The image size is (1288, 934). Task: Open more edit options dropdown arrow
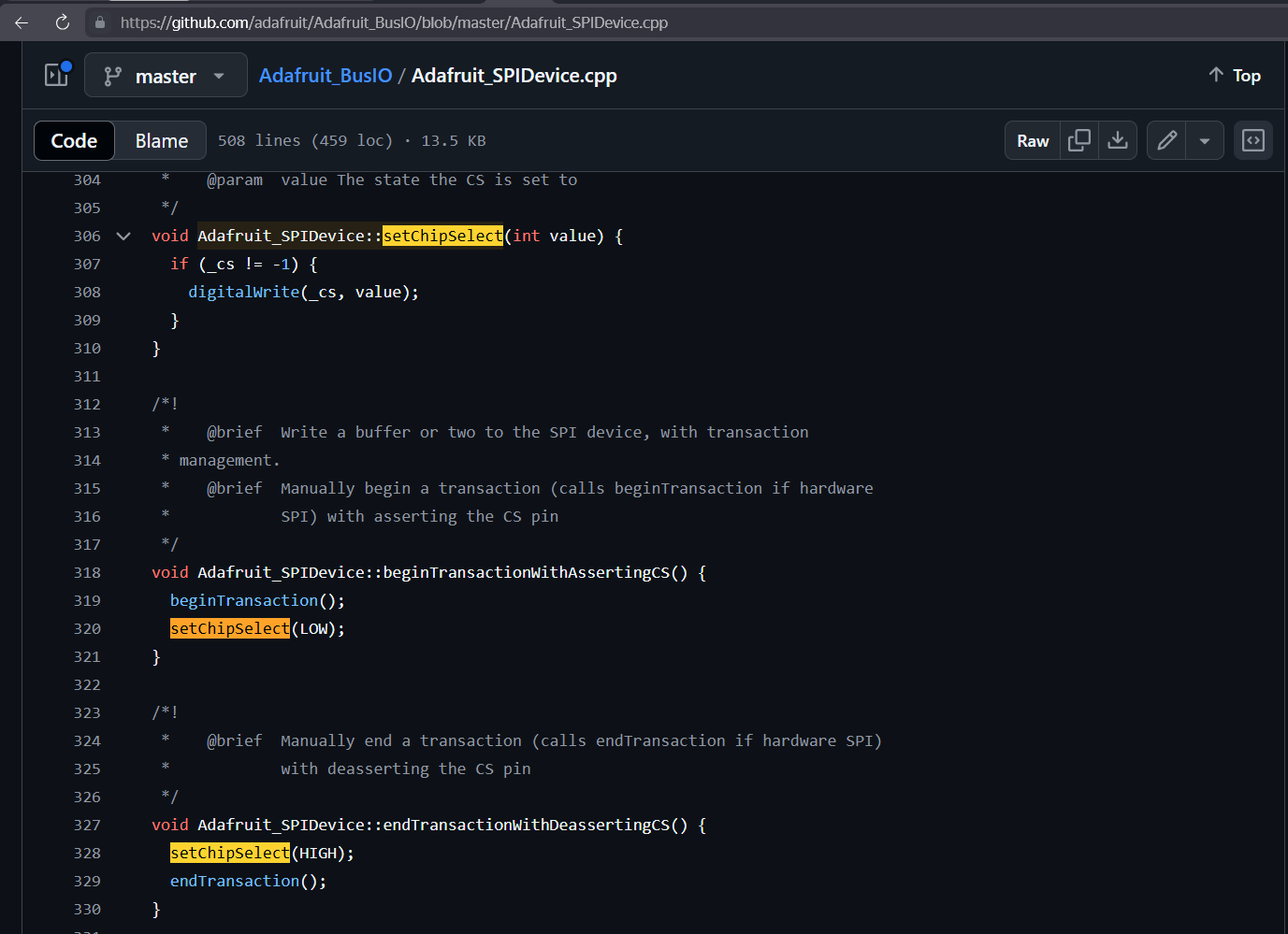1205,141
